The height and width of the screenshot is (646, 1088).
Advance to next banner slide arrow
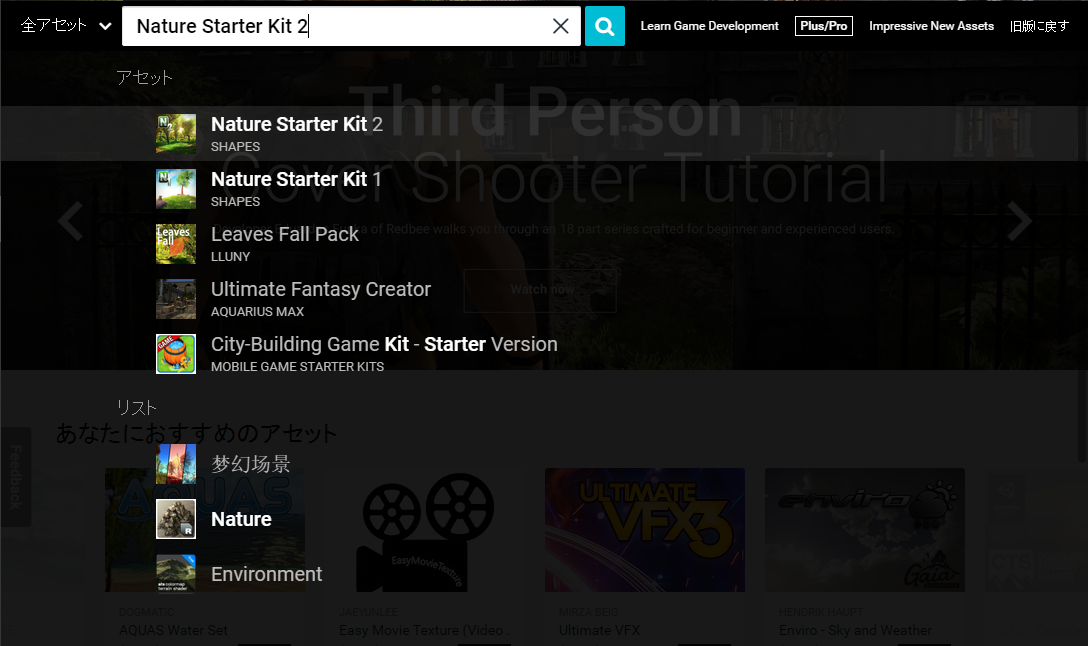pyautogui.click(x=1019, y=221)
